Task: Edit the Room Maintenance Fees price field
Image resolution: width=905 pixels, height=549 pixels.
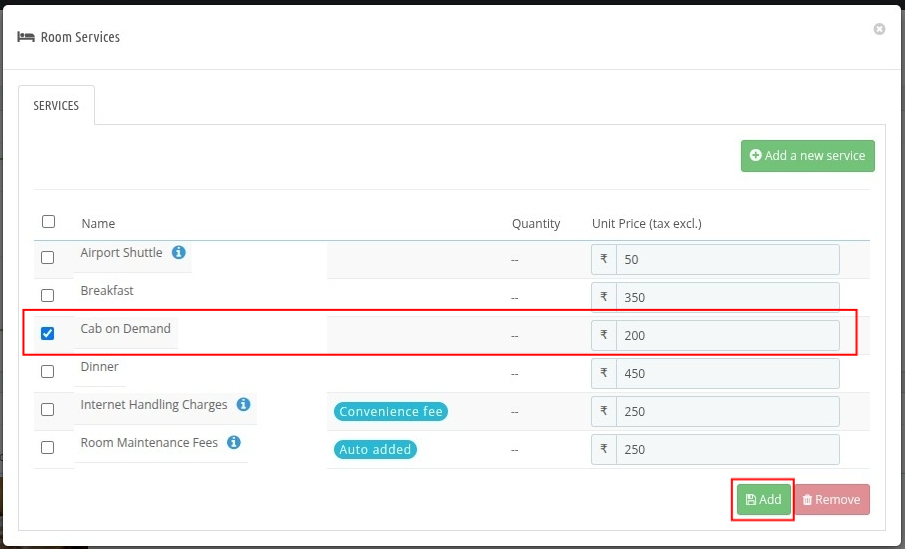Action: click(727, 450)
